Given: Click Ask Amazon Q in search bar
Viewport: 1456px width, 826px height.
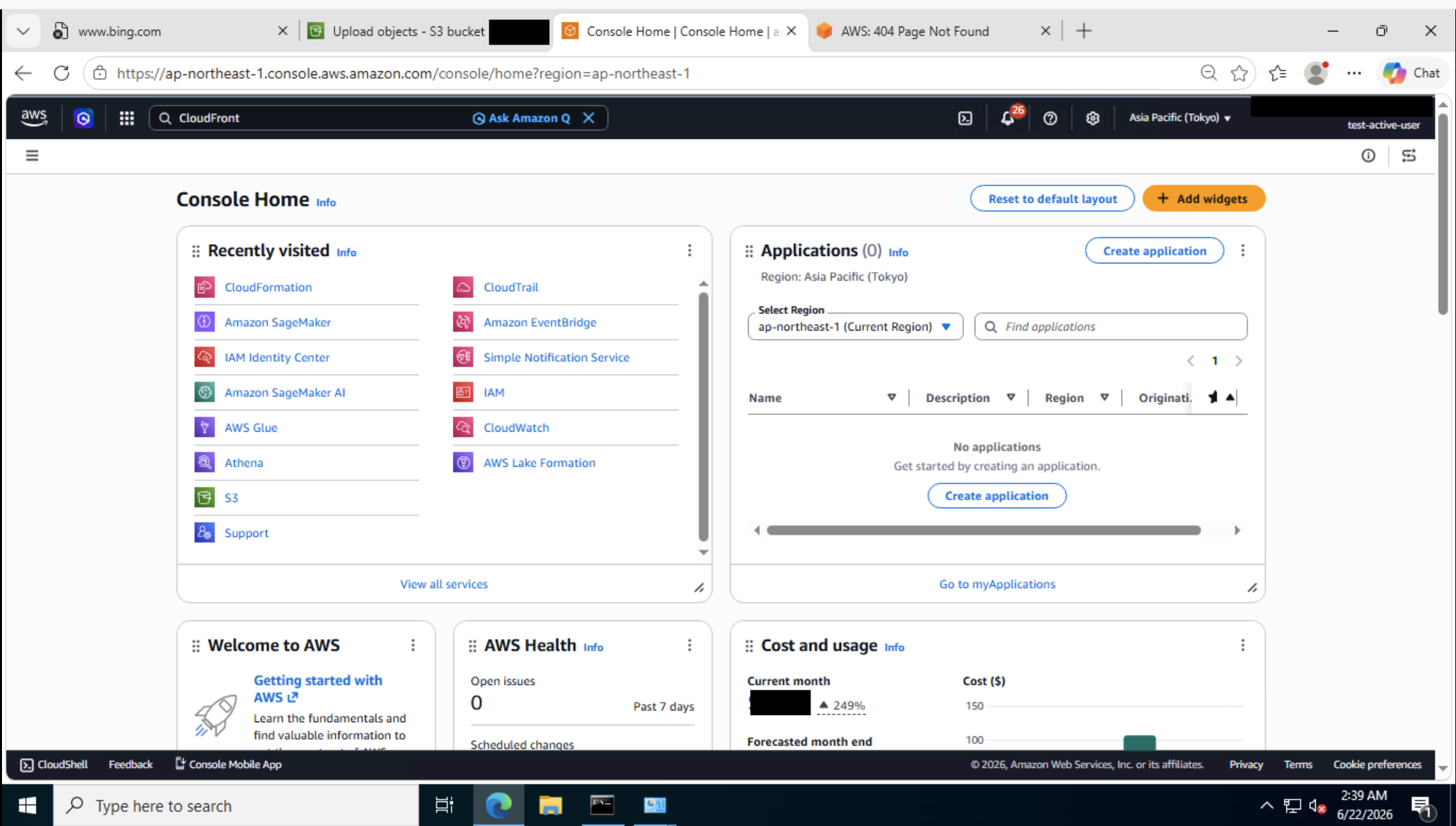Looking at the screenshot, I should [x=521, y=118].
